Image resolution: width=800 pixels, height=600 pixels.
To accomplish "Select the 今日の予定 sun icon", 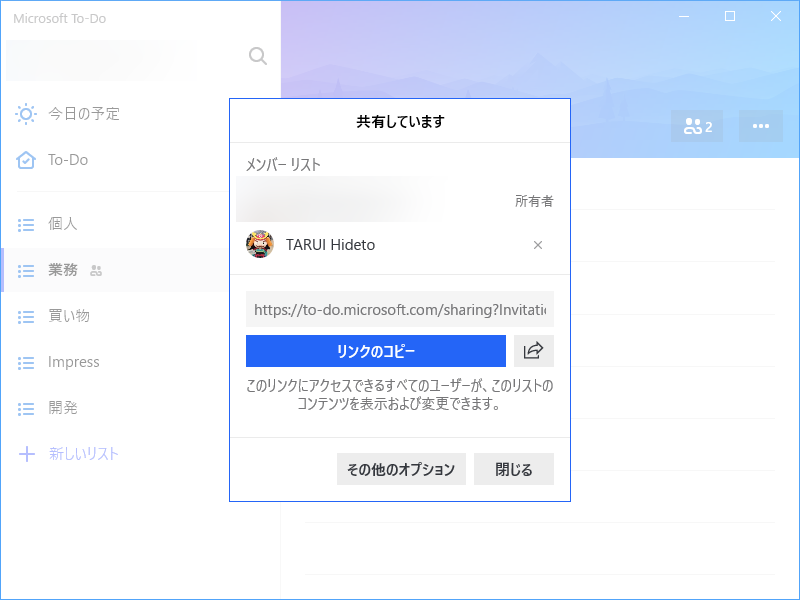I will (27, 114).
